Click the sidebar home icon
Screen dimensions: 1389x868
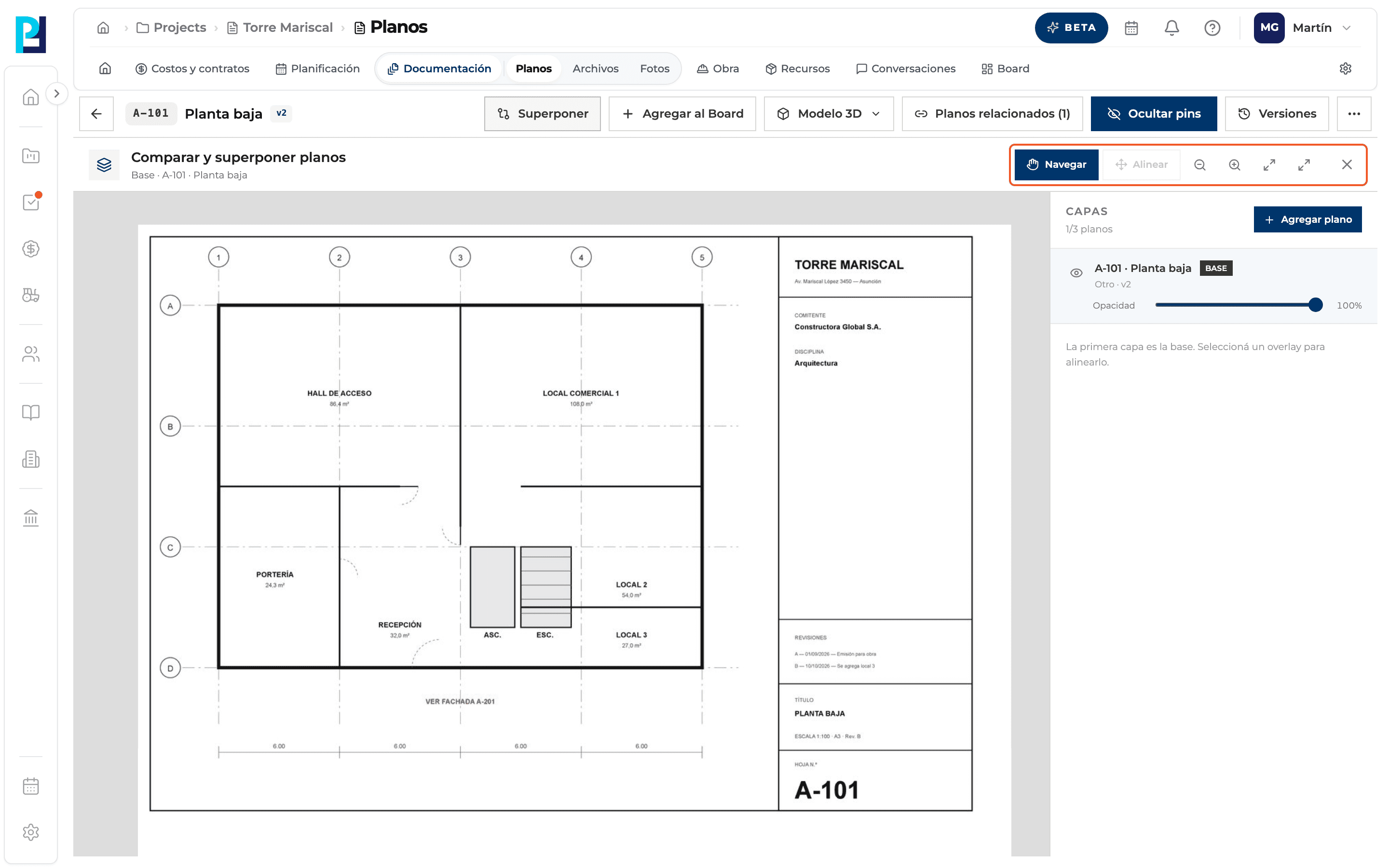pyautogui.click(x=31, y=97)
